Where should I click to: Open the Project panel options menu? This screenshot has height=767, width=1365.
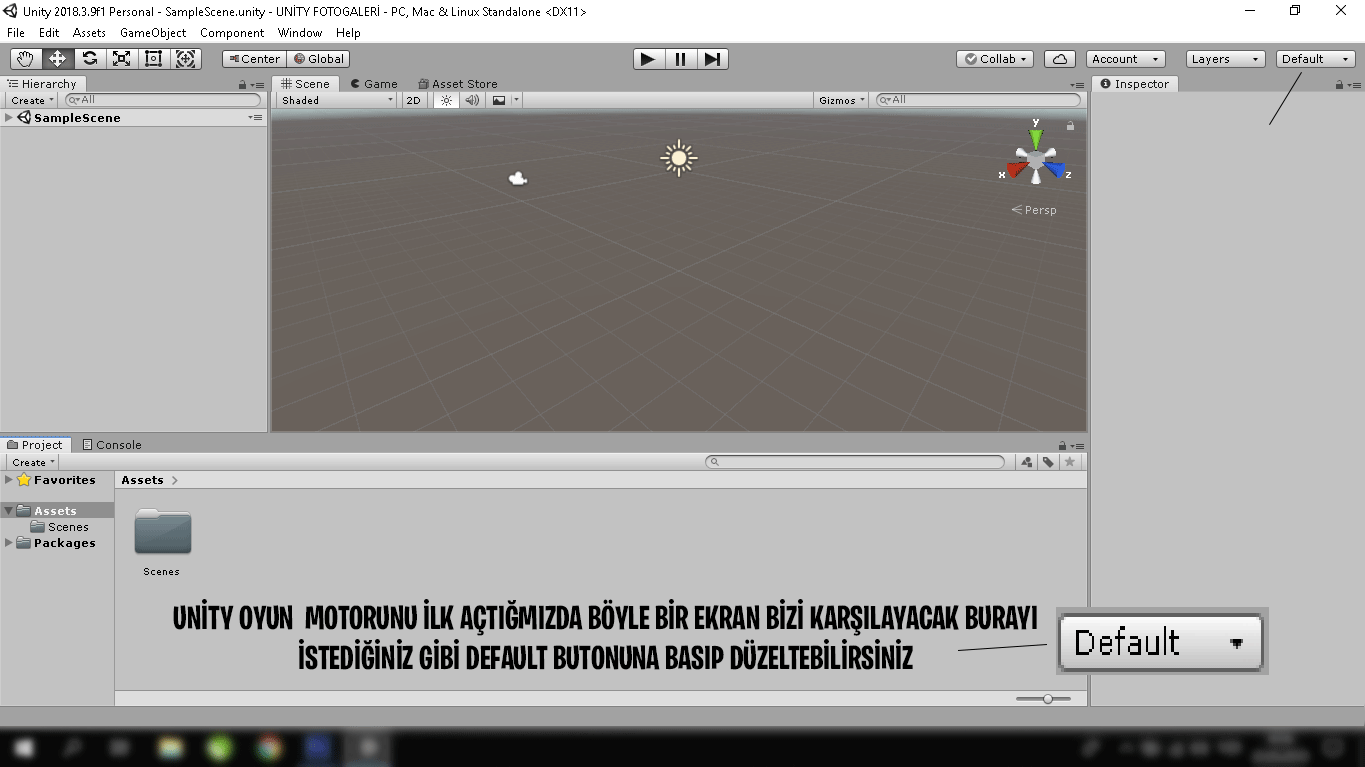[x=1077, y=446]
